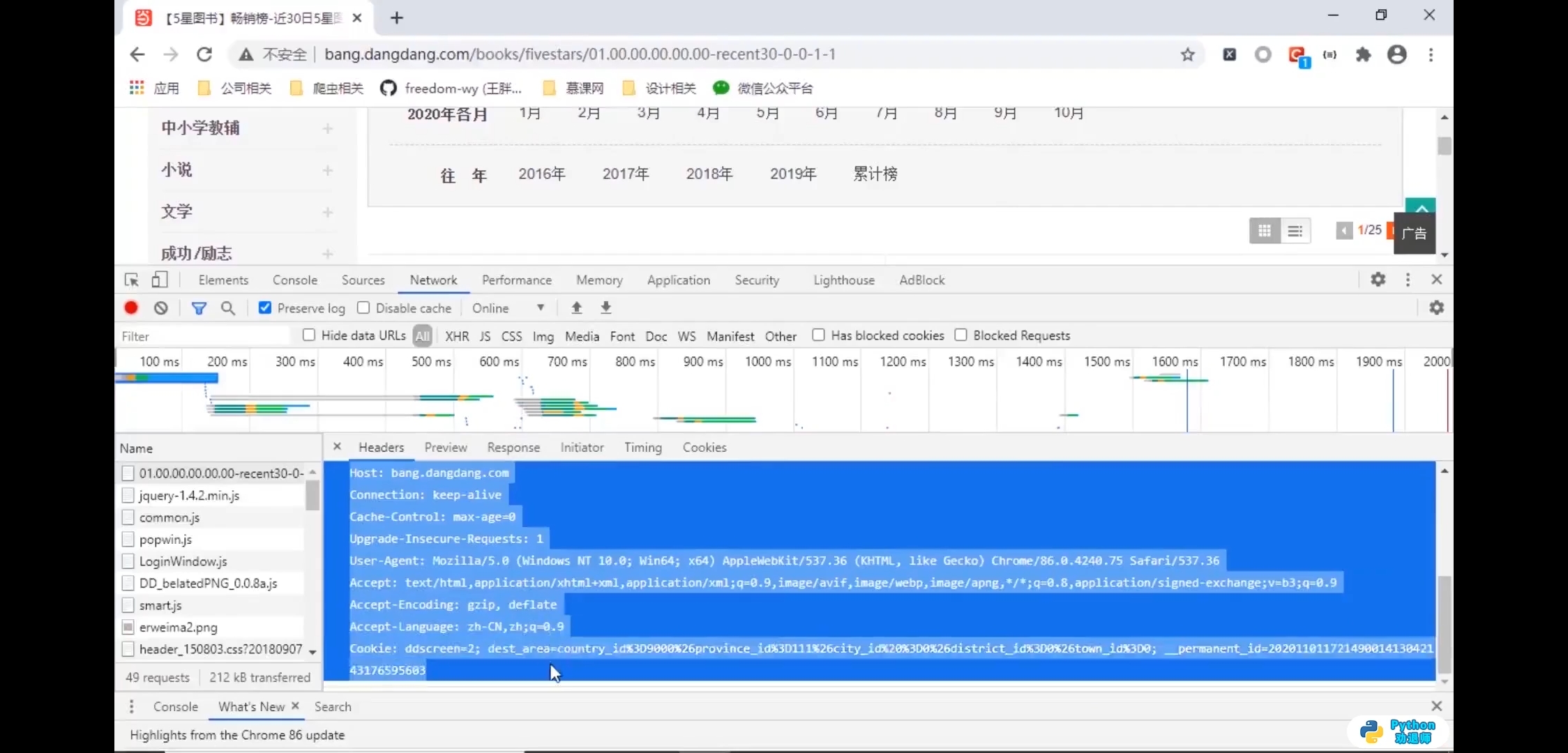Click the import HAR upload arrow icon

coord(577,307)
